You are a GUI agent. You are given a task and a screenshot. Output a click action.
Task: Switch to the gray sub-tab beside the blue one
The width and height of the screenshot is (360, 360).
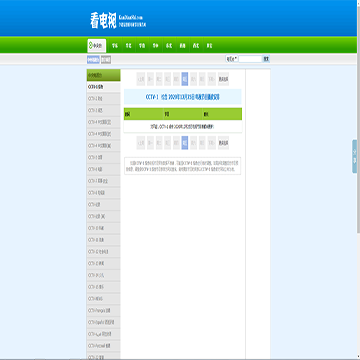point(106,60)
